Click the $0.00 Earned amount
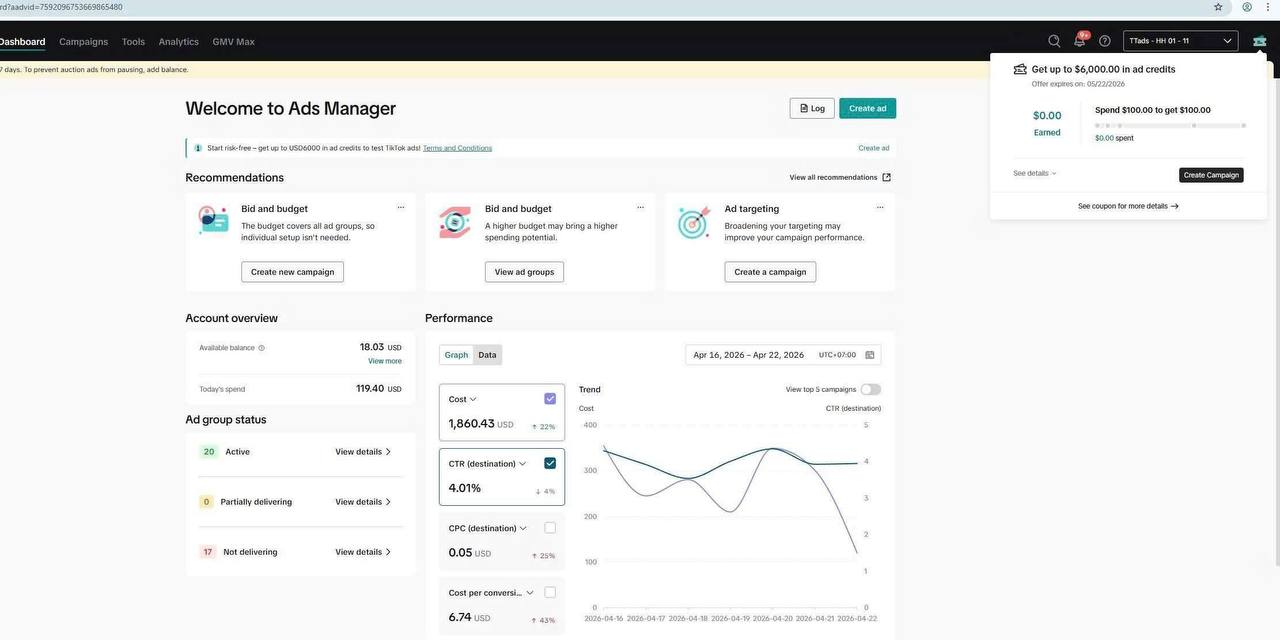The height and width of the screenshot is (640, 1280). tap(1047, 115)
